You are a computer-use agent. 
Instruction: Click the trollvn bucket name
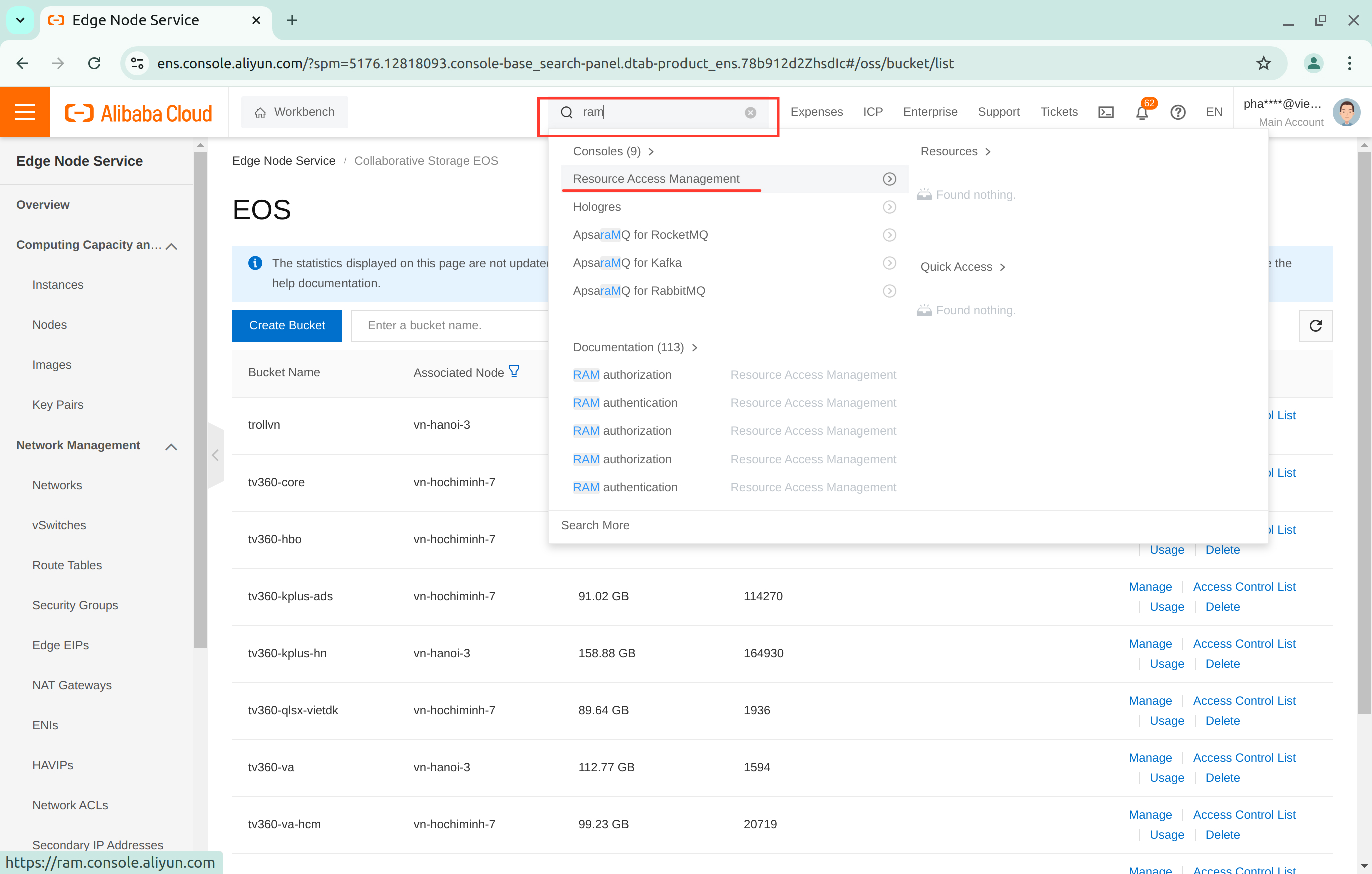(264, 425)
